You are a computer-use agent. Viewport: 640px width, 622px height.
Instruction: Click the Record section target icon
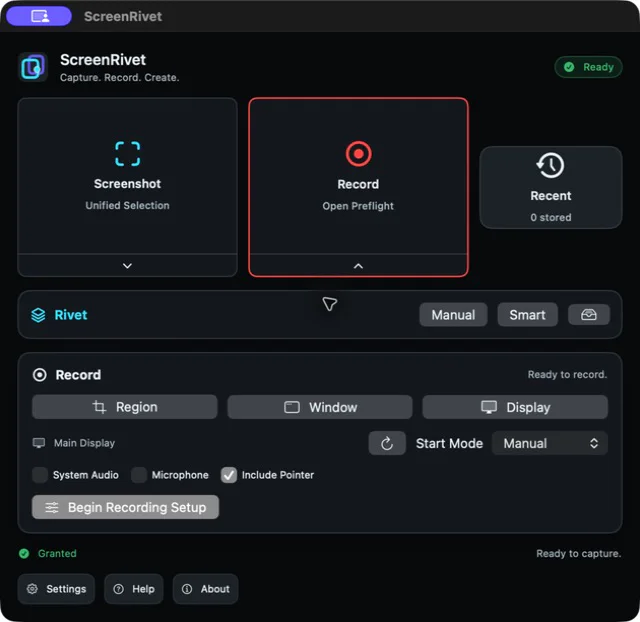(x=40, y=375)
